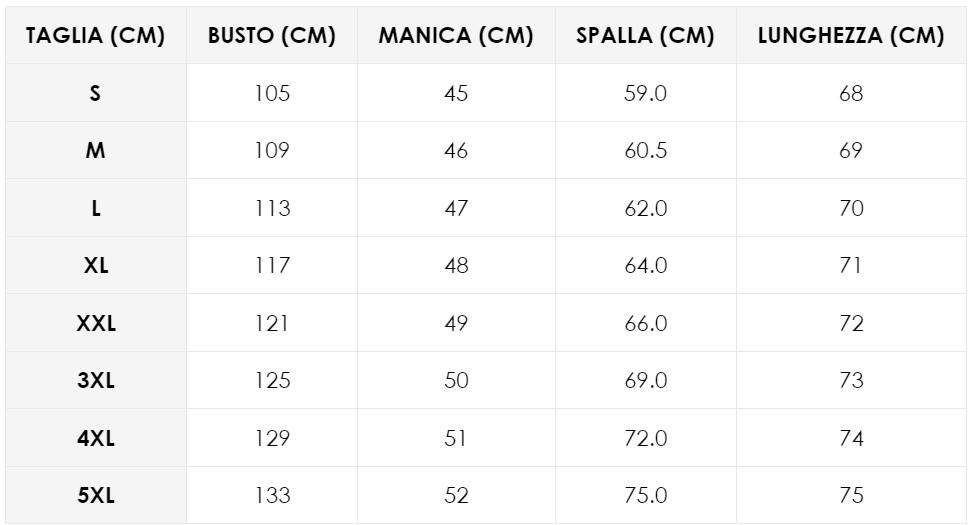
Task: Click the sleeve value 47 cell
Action: click(x=456, y=208)
